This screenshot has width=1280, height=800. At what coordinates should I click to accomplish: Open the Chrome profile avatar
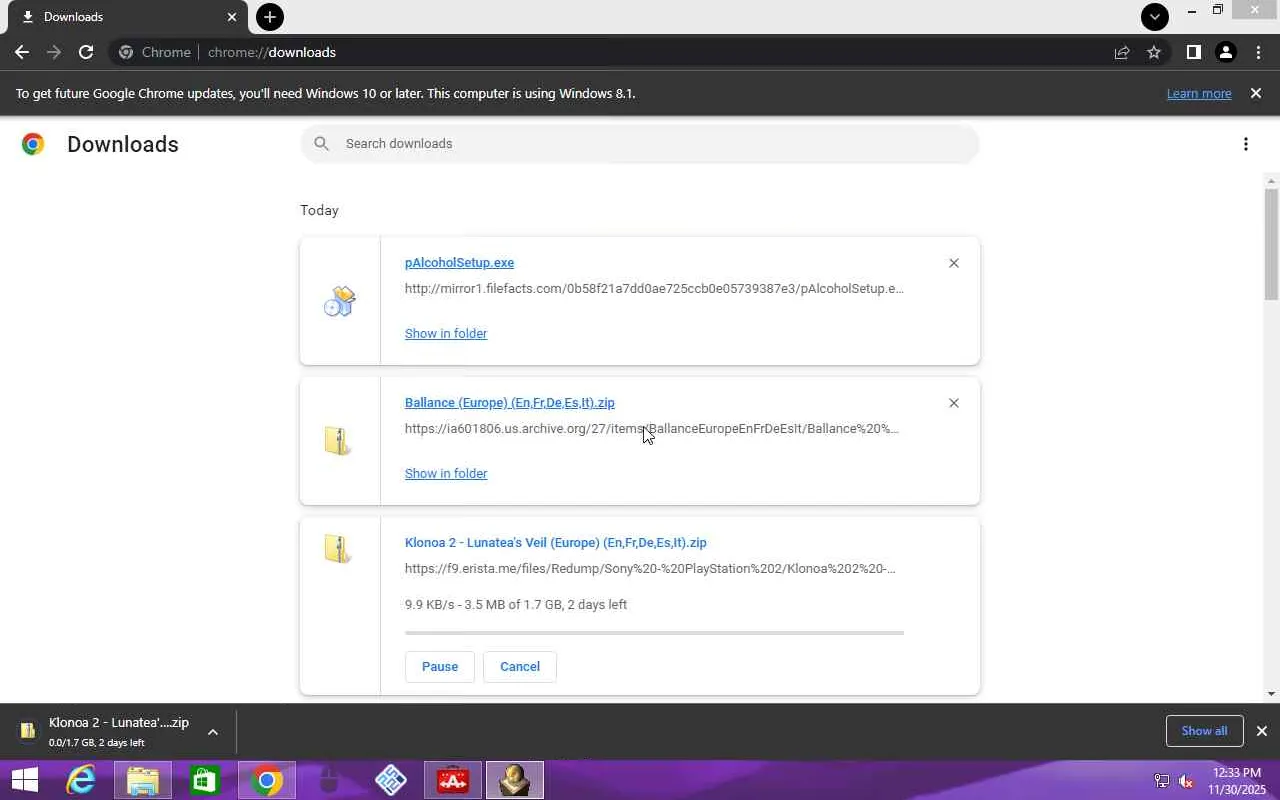click(x=1225, y=52)
